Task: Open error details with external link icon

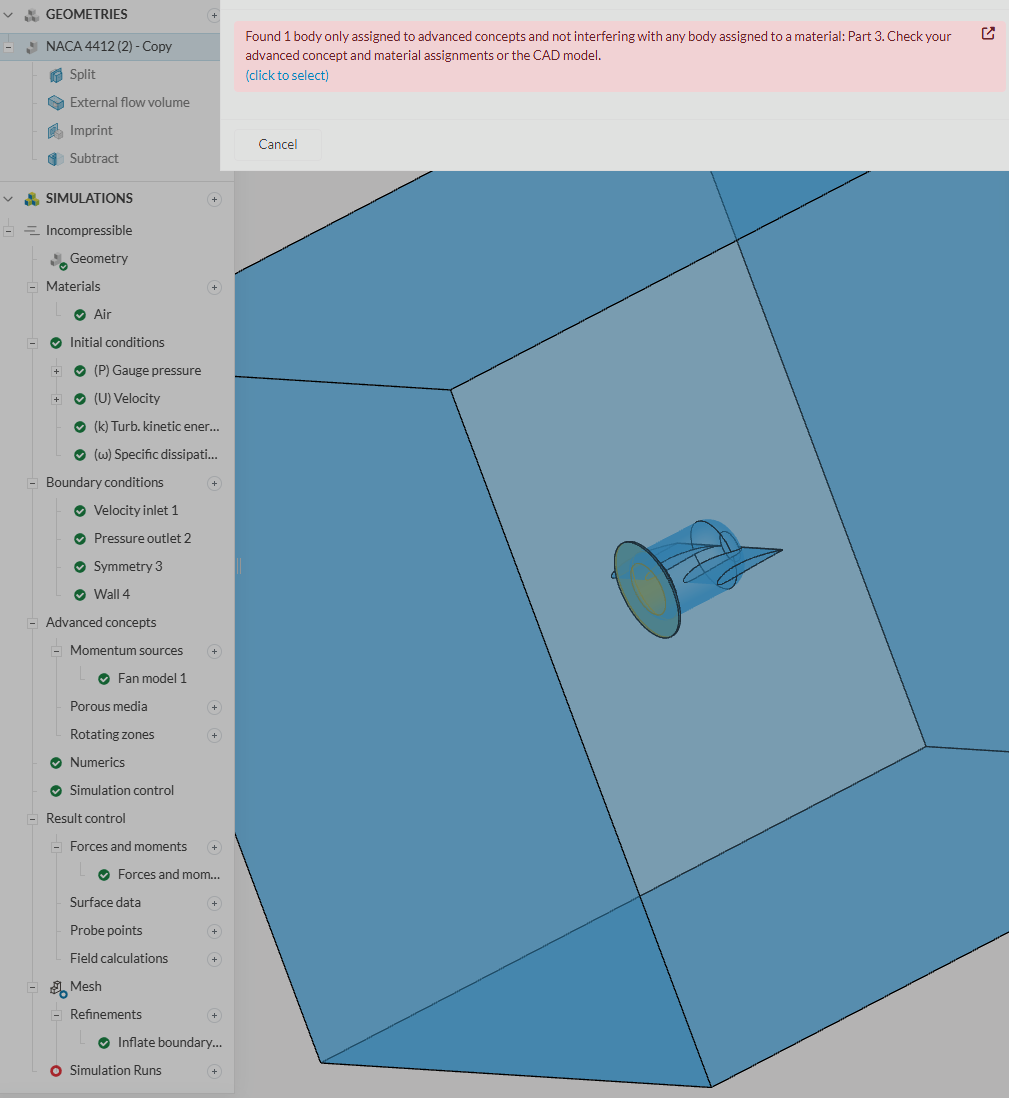Action: pos(988,34)
